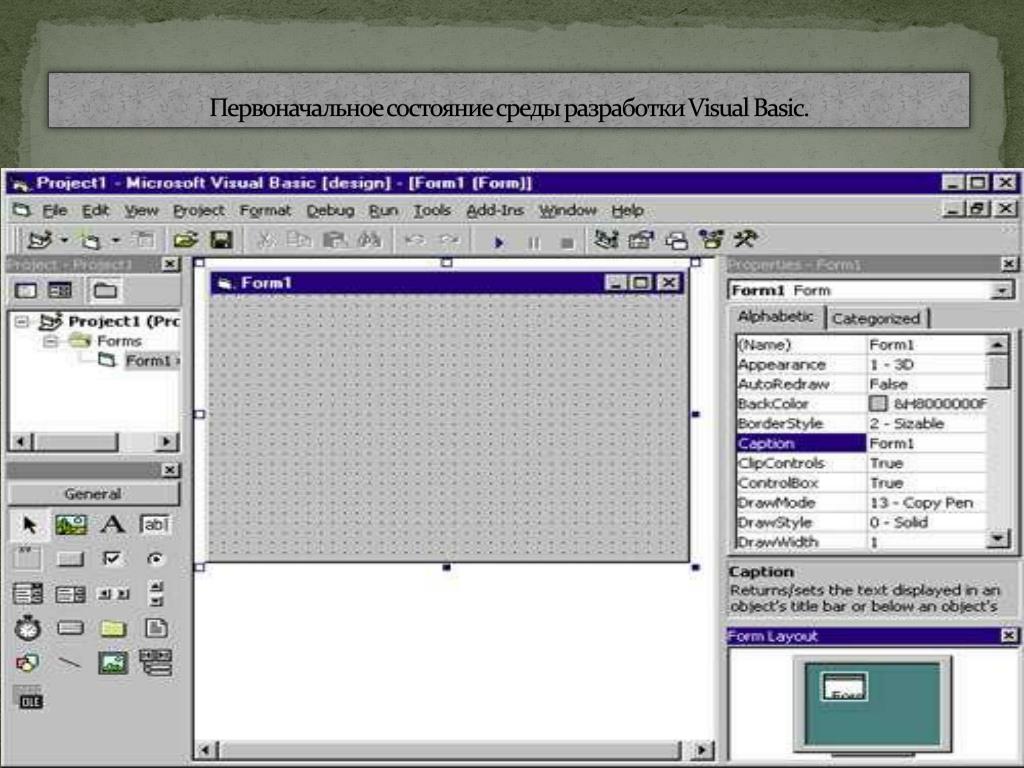
Task: Select the horizontal scrollbar control tool
Action: pyautogui.click(x=112, y=594)
